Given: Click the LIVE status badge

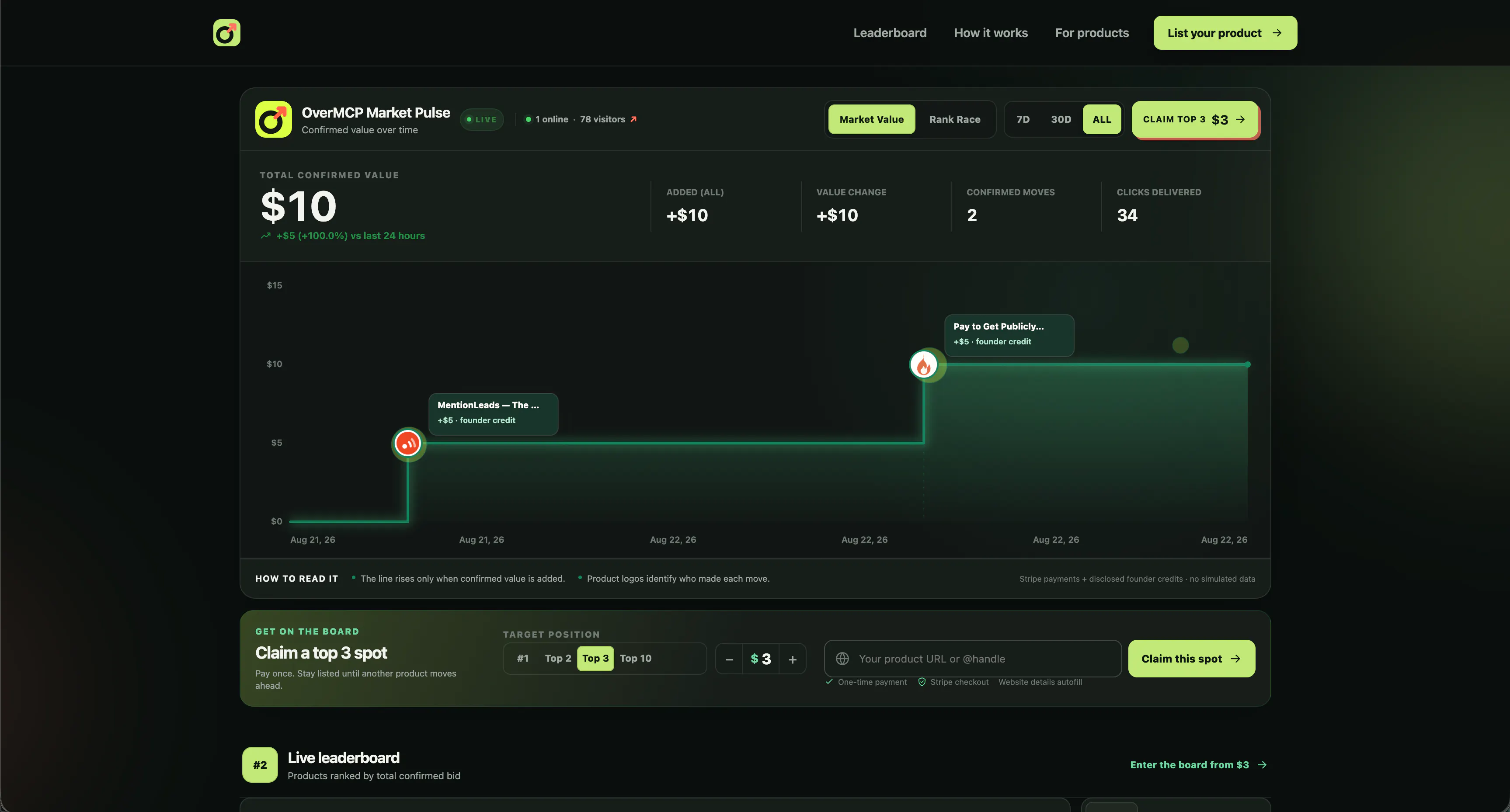Looking at the screenshot, I should pyautogui.click(x=481, y=119).
